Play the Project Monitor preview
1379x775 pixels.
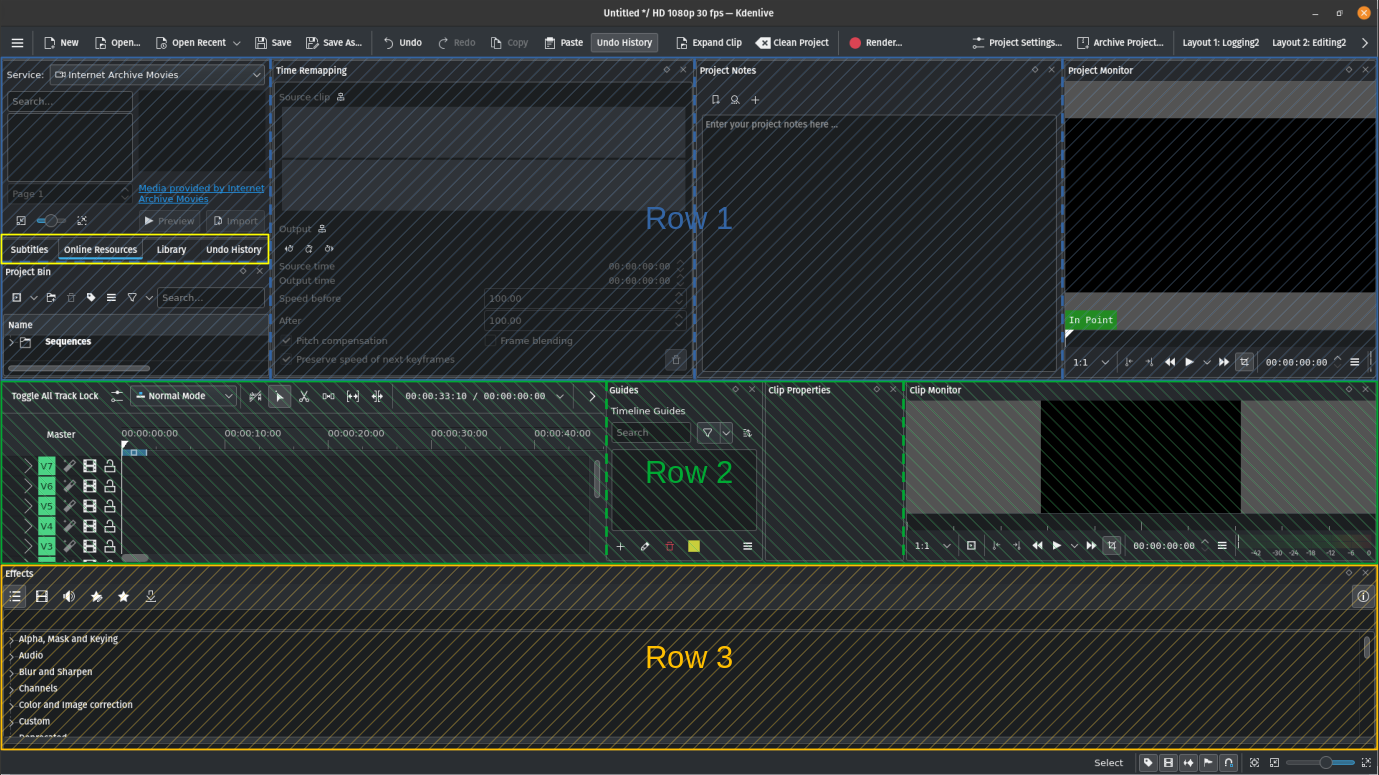[x=1189, y=362]
